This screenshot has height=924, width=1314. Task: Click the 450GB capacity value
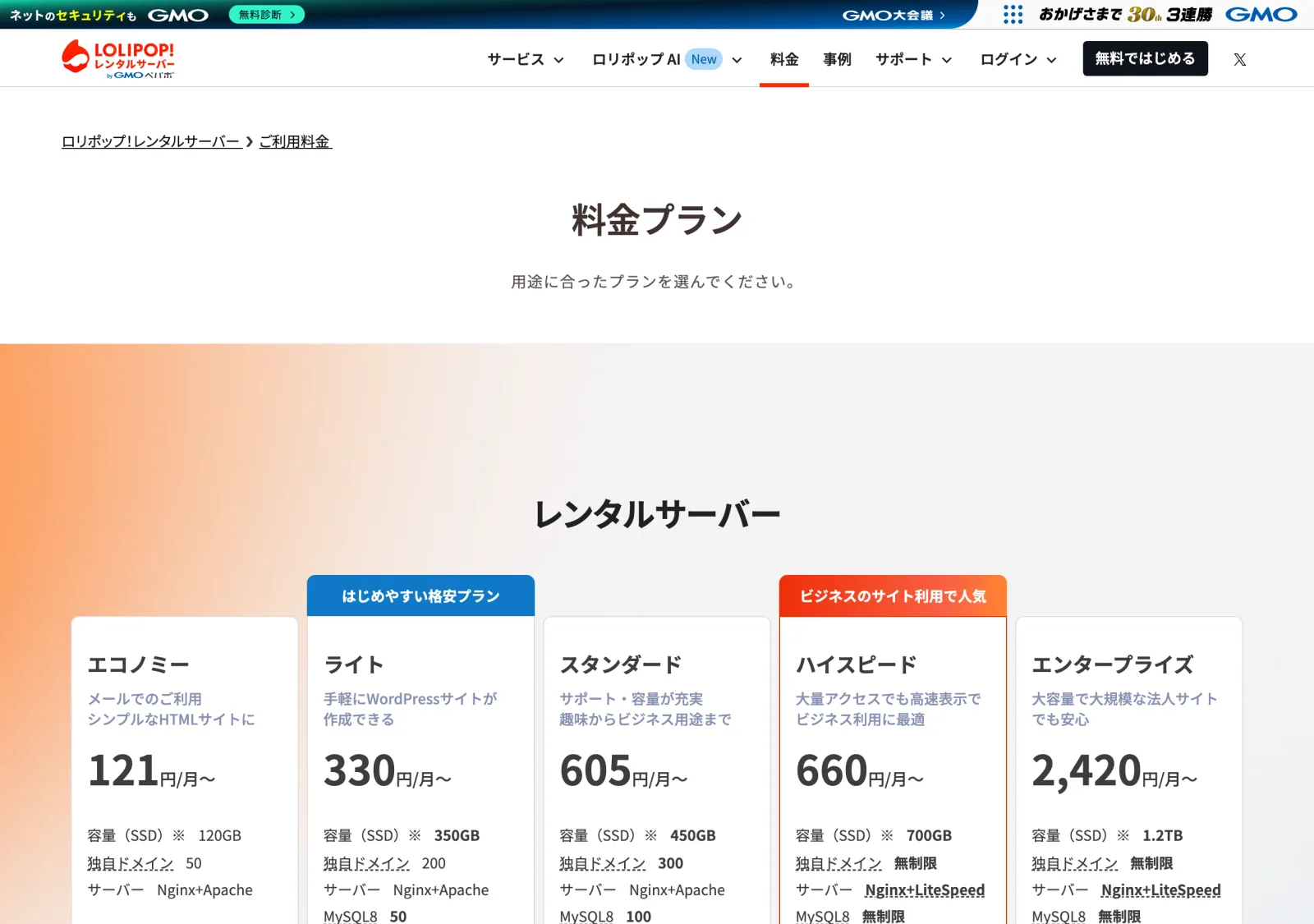(x=693, y=835)
